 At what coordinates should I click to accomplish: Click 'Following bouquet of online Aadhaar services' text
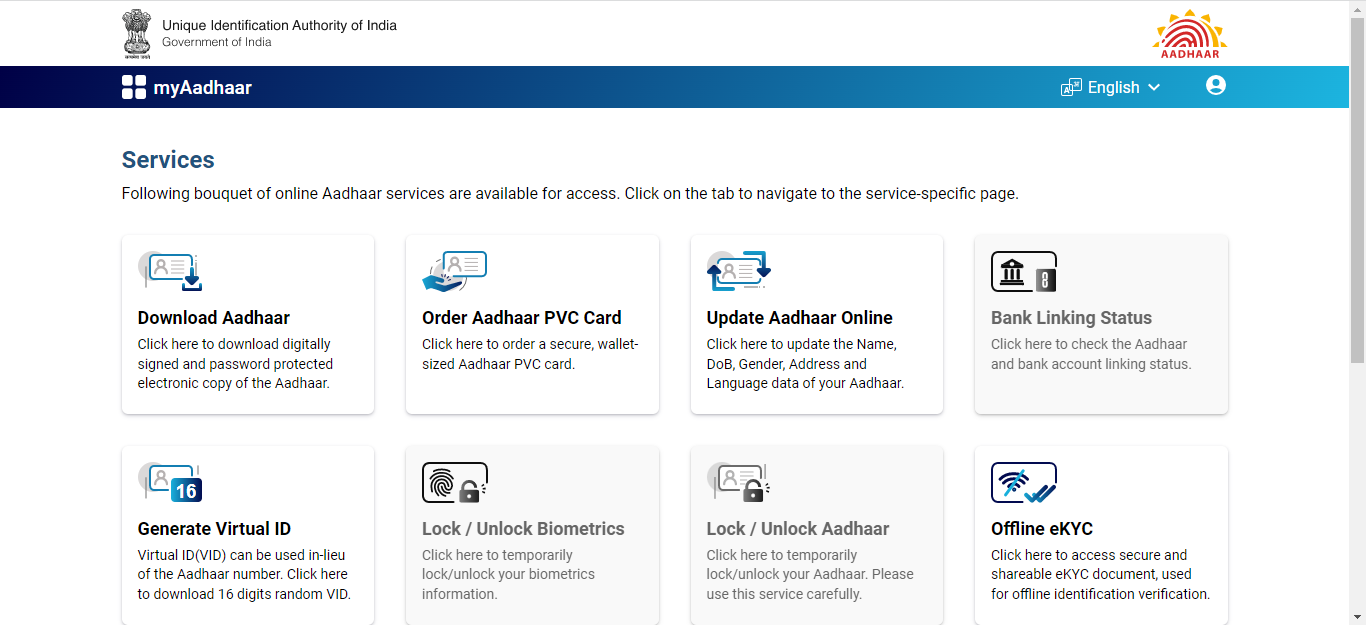[570, 194]
